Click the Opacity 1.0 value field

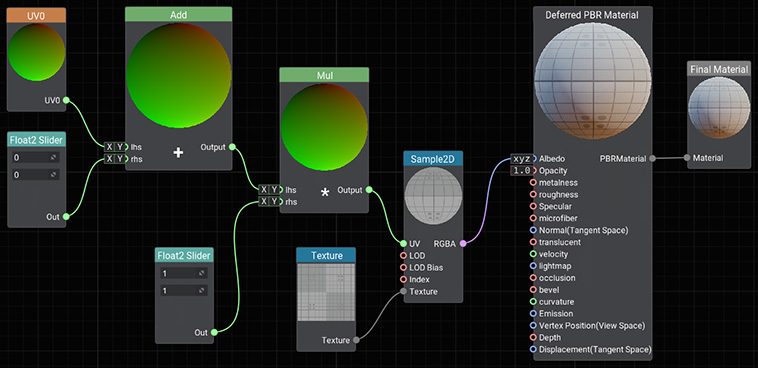click(x=522, y=170)
